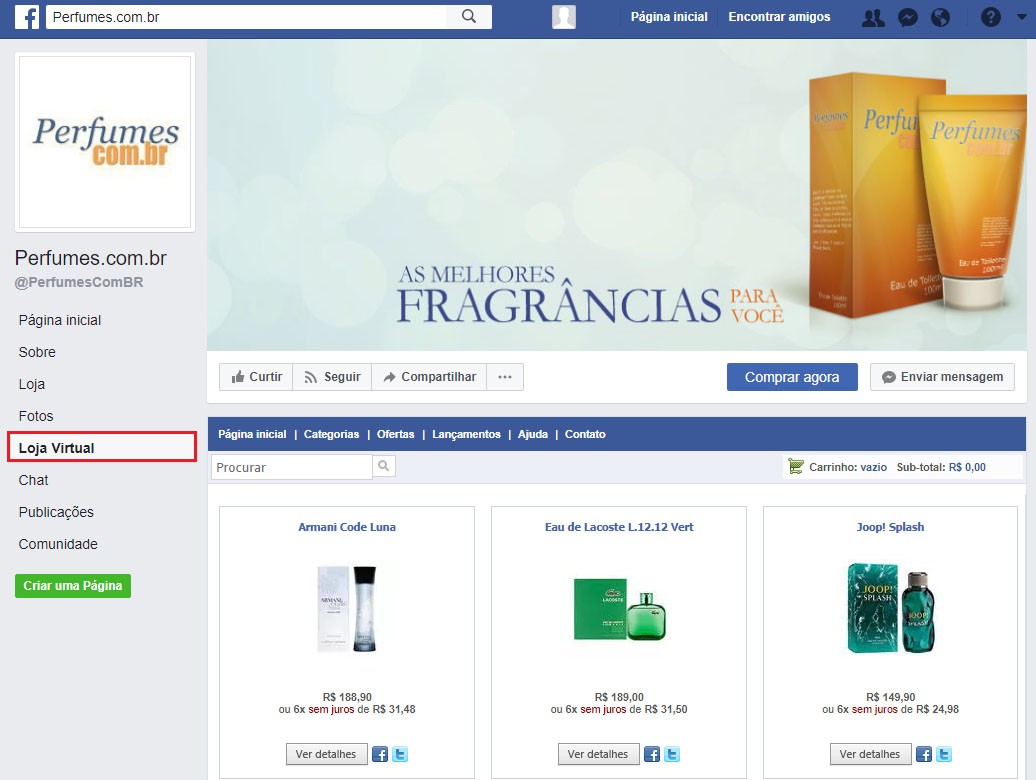Click the Procurar store search field
The height and width of the screenshot is (780, 1036).
(x=291, y=467)
